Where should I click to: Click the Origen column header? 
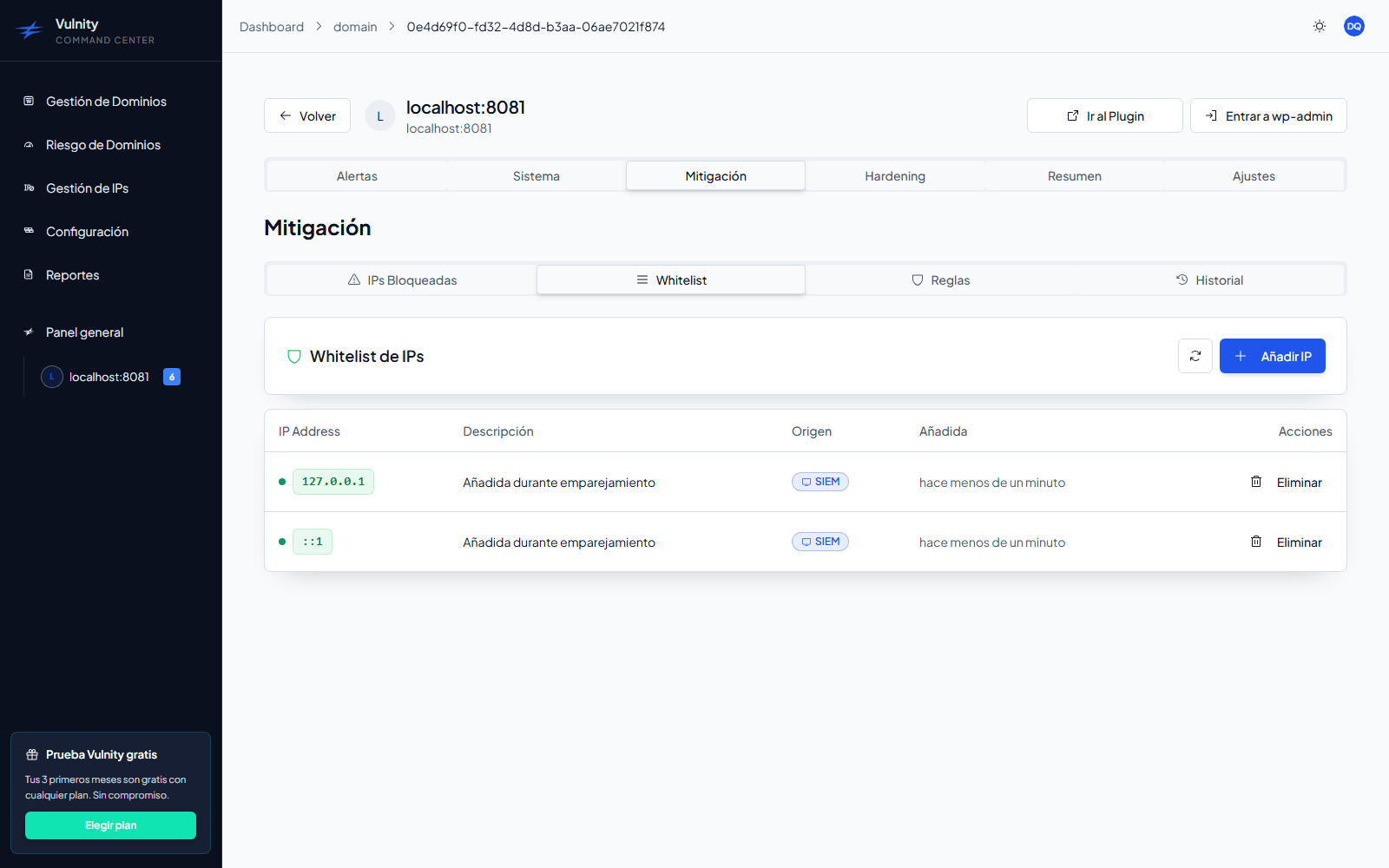click(812, 431)
